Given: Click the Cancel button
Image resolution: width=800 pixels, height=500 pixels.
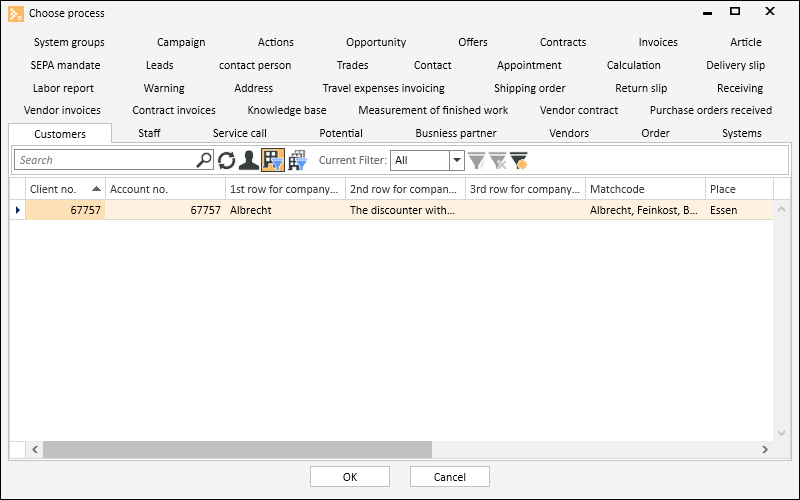Looking at the screenshot, I should coord(449,477).
